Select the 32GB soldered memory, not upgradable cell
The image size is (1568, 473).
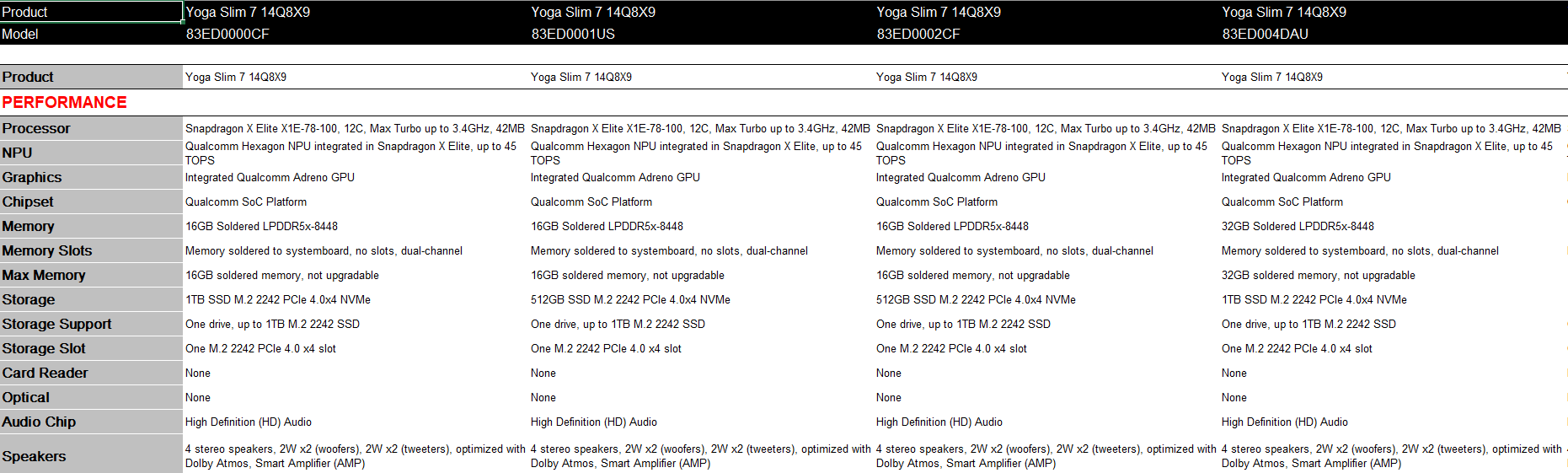[x=1318, y=275]
